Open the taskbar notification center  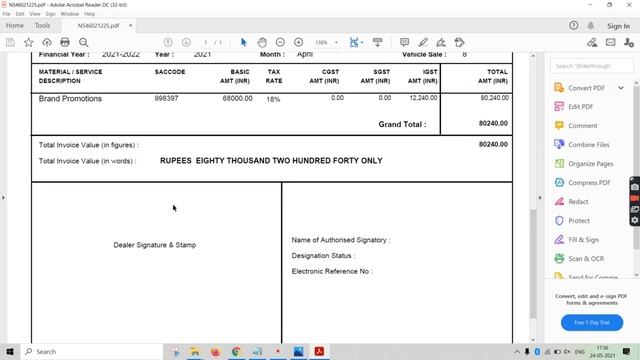click(x=627, y=351)
